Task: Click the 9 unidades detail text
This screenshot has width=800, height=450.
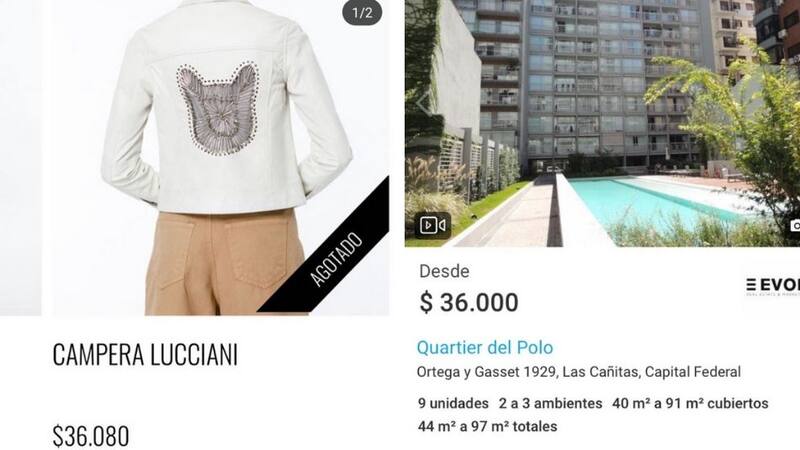Action: coord(453,404)
